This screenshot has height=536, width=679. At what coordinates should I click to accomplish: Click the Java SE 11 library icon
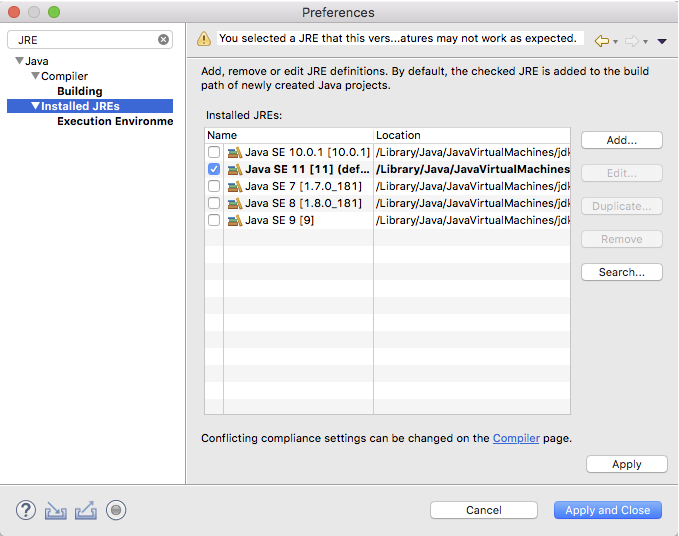pyautogui.click(x=235, y=169)
